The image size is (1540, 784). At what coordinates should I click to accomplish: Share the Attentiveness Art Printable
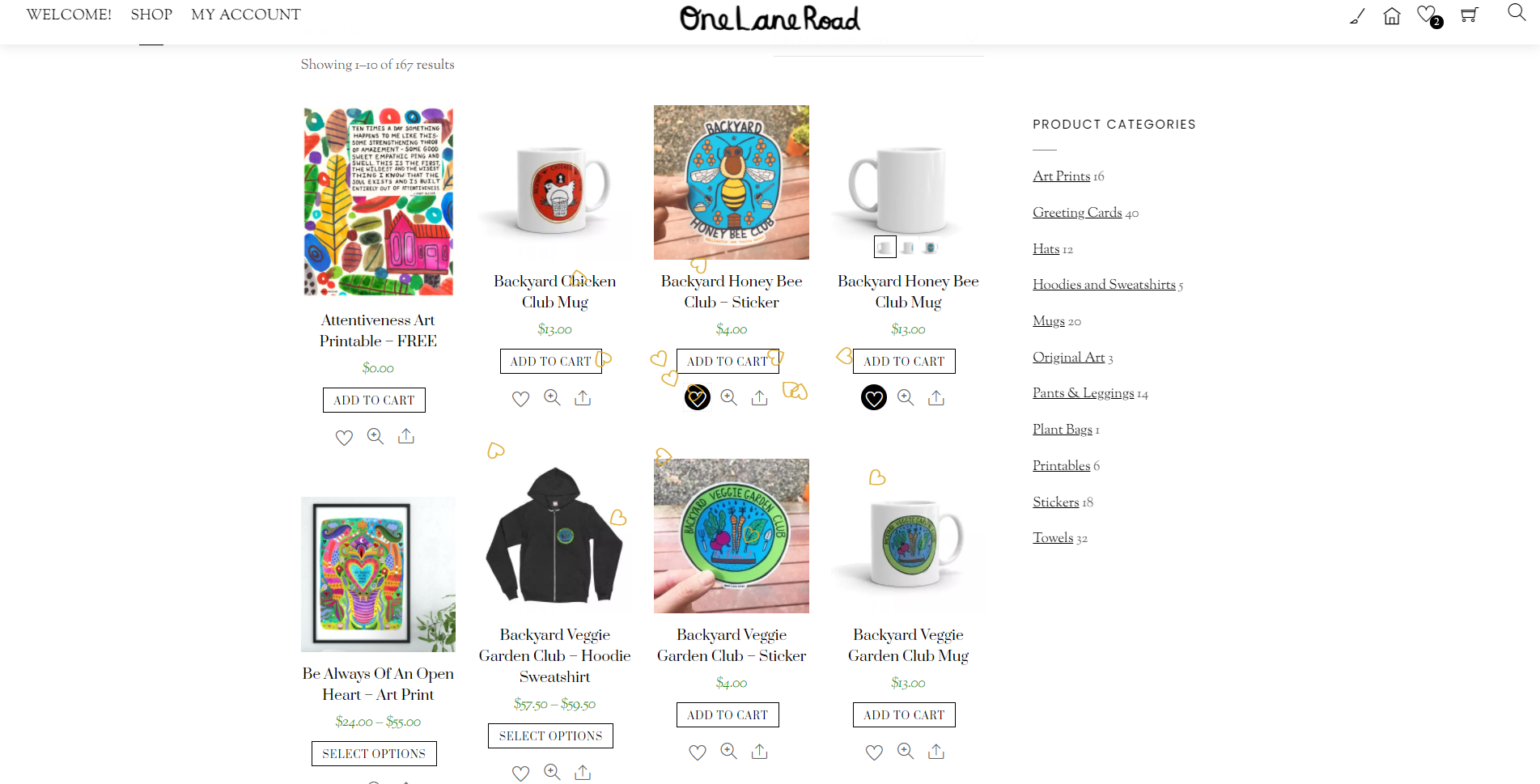pyautogui.click(x=405, y=436)
